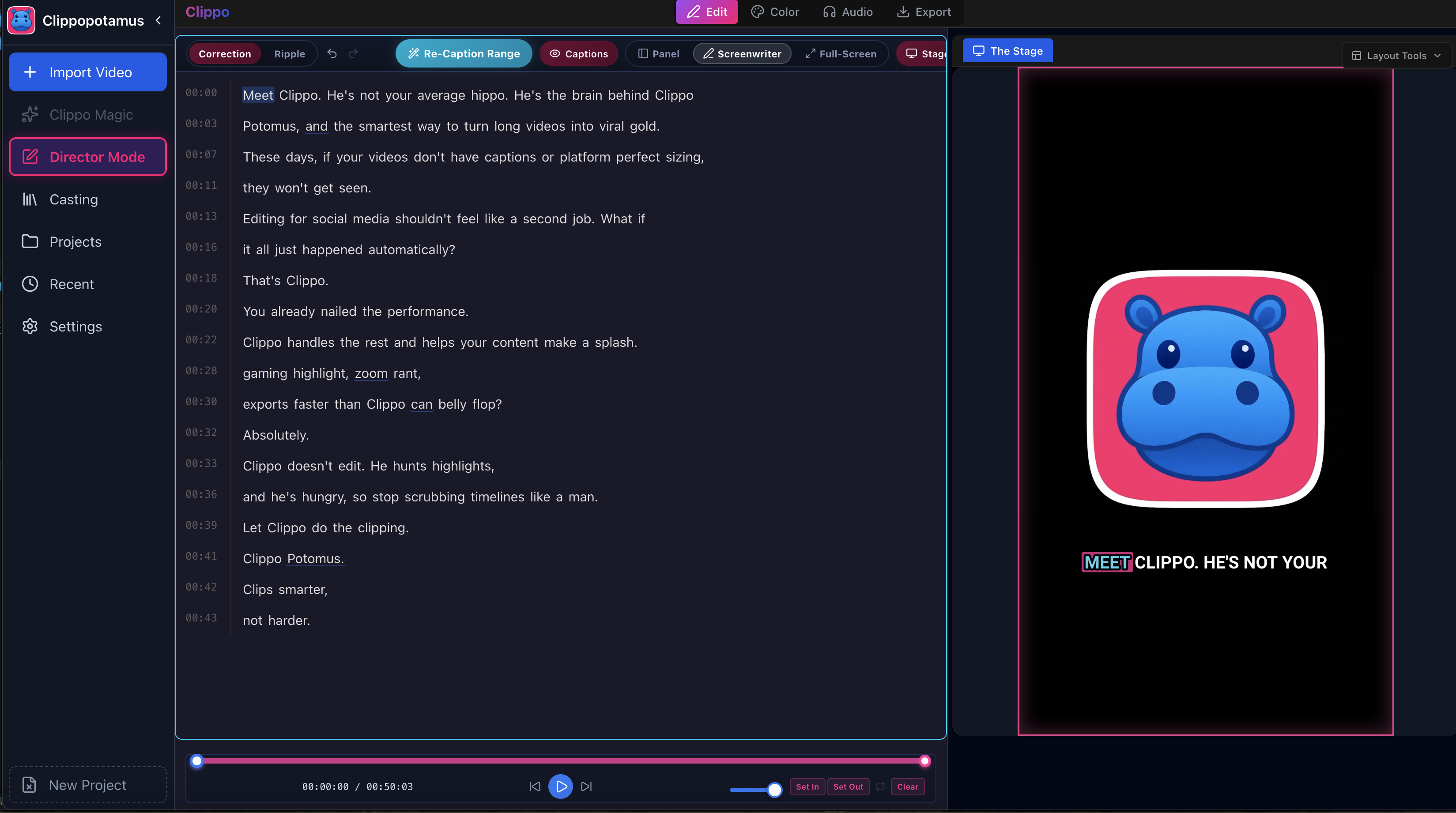Play the video

tap(561, 787)
